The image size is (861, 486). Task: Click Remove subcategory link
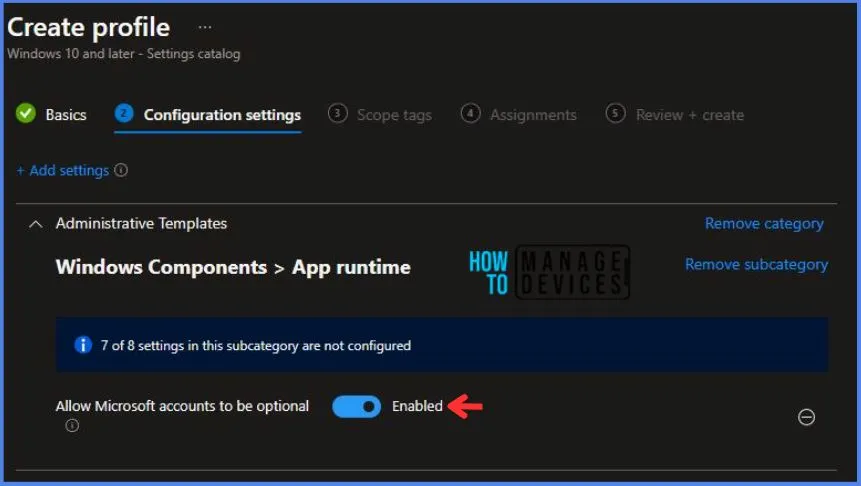[x=756, y=264]
